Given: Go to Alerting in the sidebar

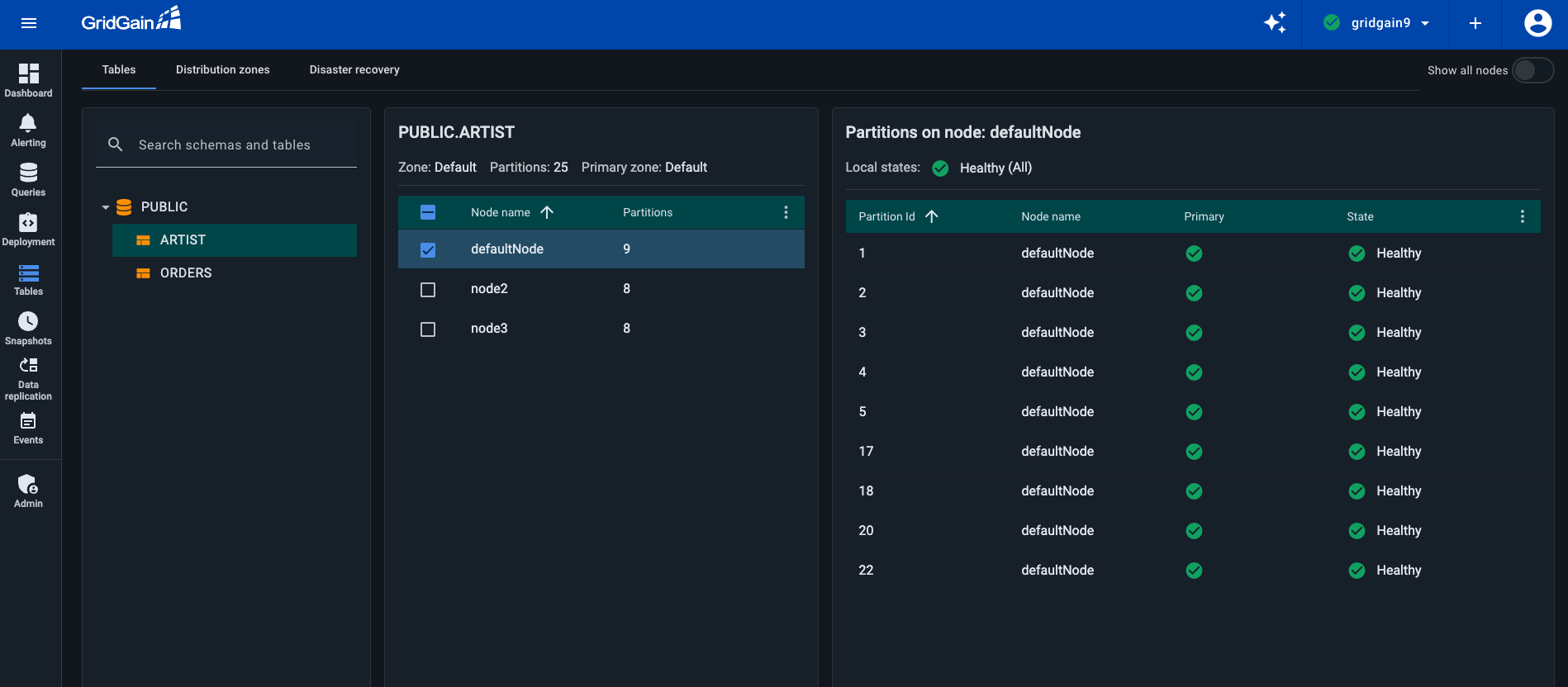Looking at the screenshot, I should coord(28,130).
